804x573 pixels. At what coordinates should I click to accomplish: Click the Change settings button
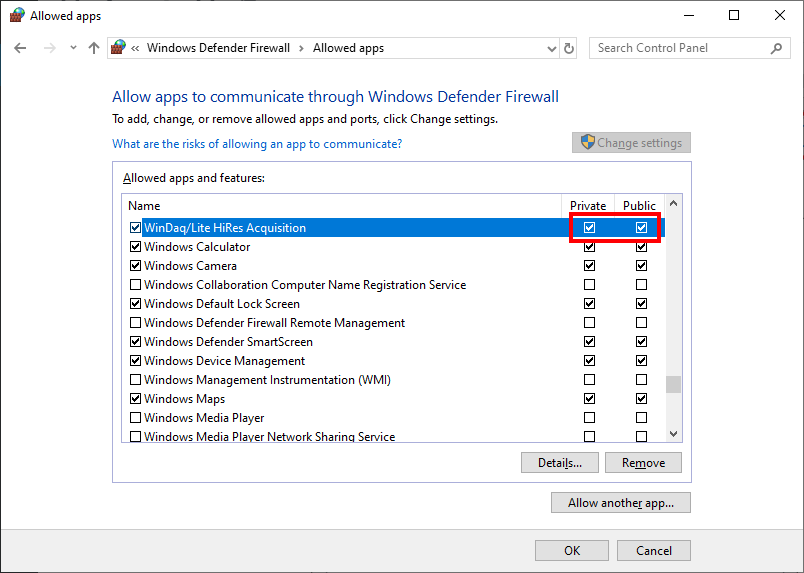[x=631, y=143]
